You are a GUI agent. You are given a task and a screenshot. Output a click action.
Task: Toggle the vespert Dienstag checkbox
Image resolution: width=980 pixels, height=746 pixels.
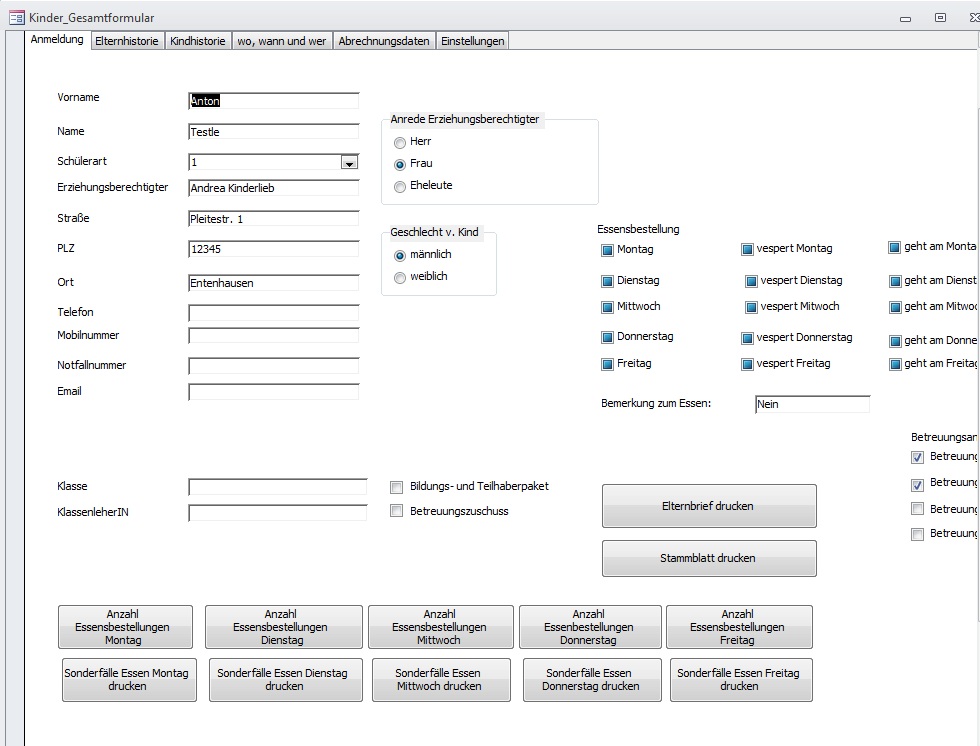pyautogui.click(x=751, y=282)
